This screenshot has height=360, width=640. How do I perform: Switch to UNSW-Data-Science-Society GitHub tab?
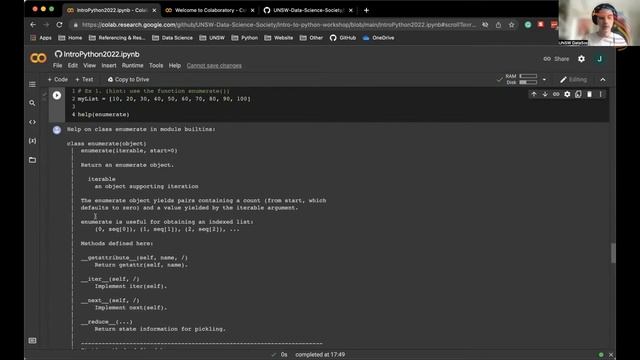click(x=308, y=10)
